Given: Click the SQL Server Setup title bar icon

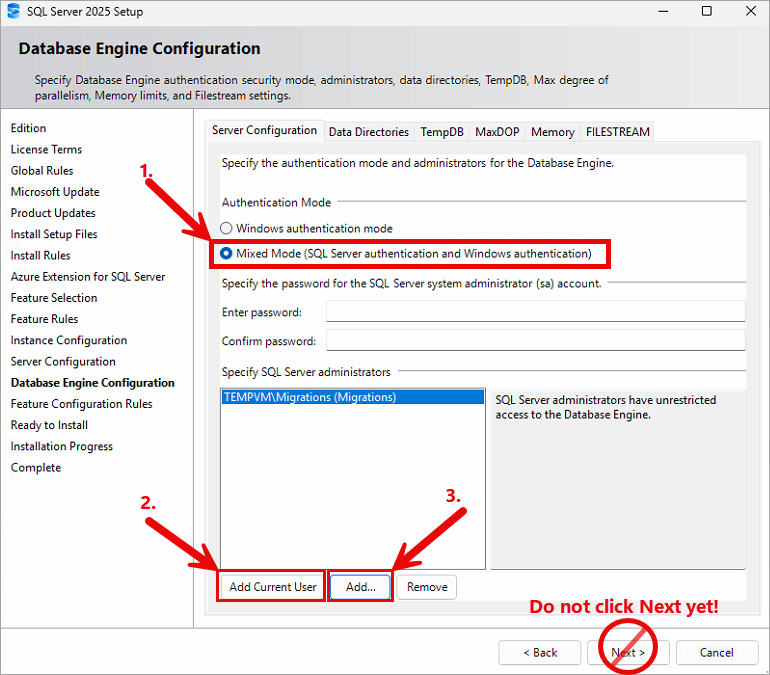Looking at the screenshot, I should coord(13,12).
